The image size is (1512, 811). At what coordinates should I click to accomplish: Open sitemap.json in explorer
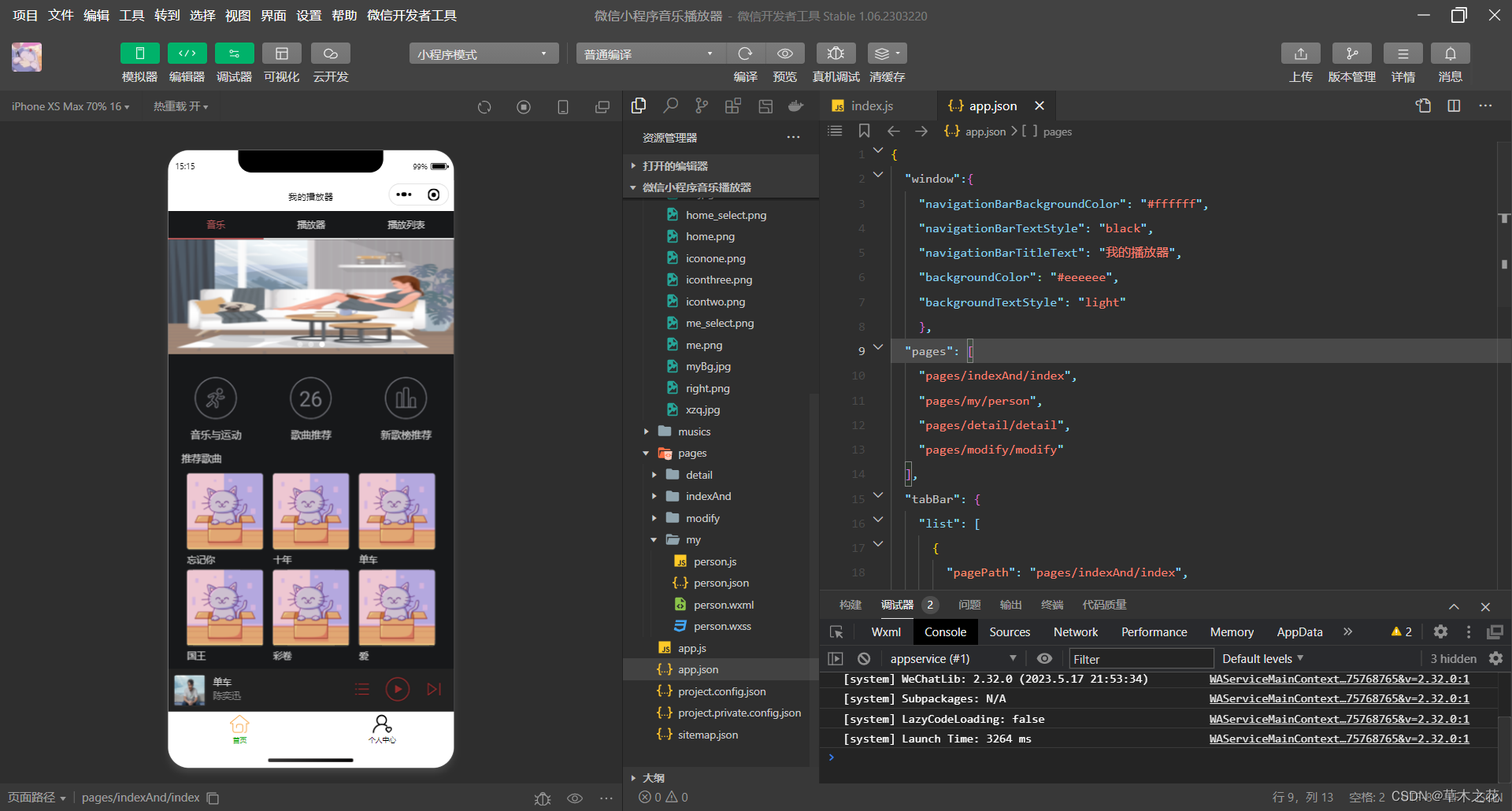coord(707,735)
